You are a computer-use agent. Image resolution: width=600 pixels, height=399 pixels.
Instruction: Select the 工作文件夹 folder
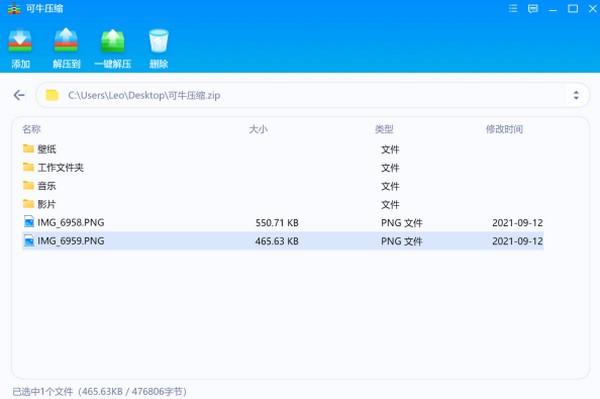[283, 167]
